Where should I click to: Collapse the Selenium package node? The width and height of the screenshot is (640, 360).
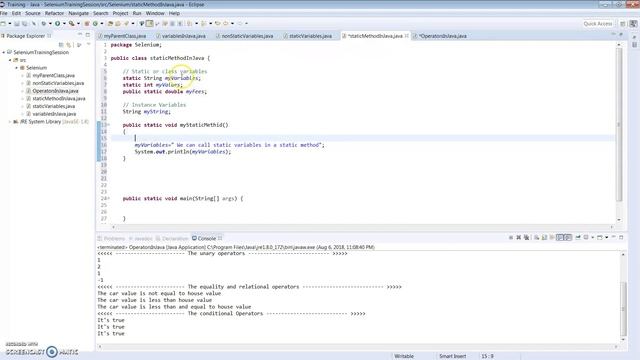[17, 68]
